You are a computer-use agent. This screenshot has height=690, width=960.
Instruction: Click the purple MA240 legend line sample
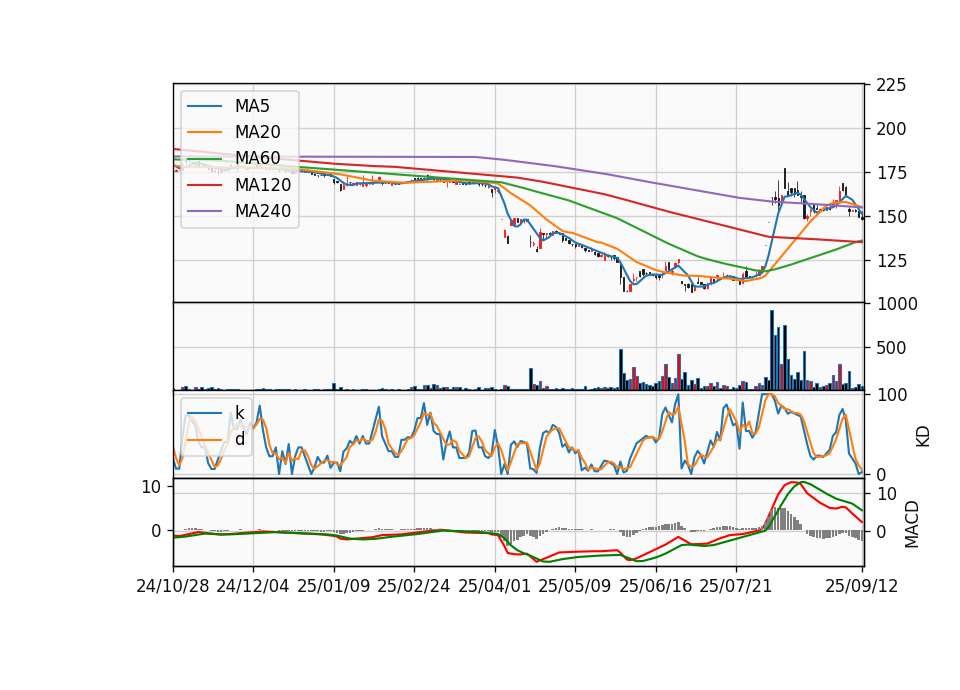[204, 211]
